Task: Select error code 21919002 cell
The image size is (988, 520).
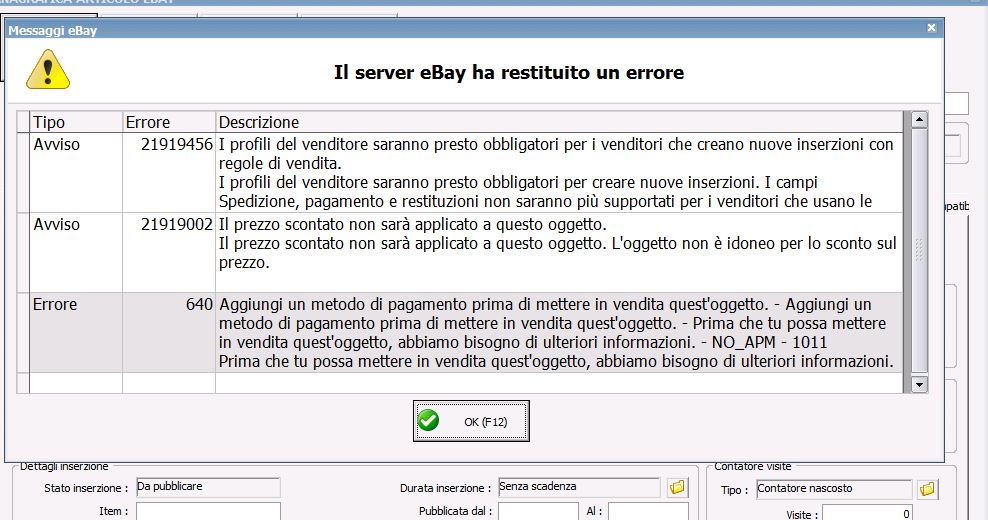Action: 169,252
